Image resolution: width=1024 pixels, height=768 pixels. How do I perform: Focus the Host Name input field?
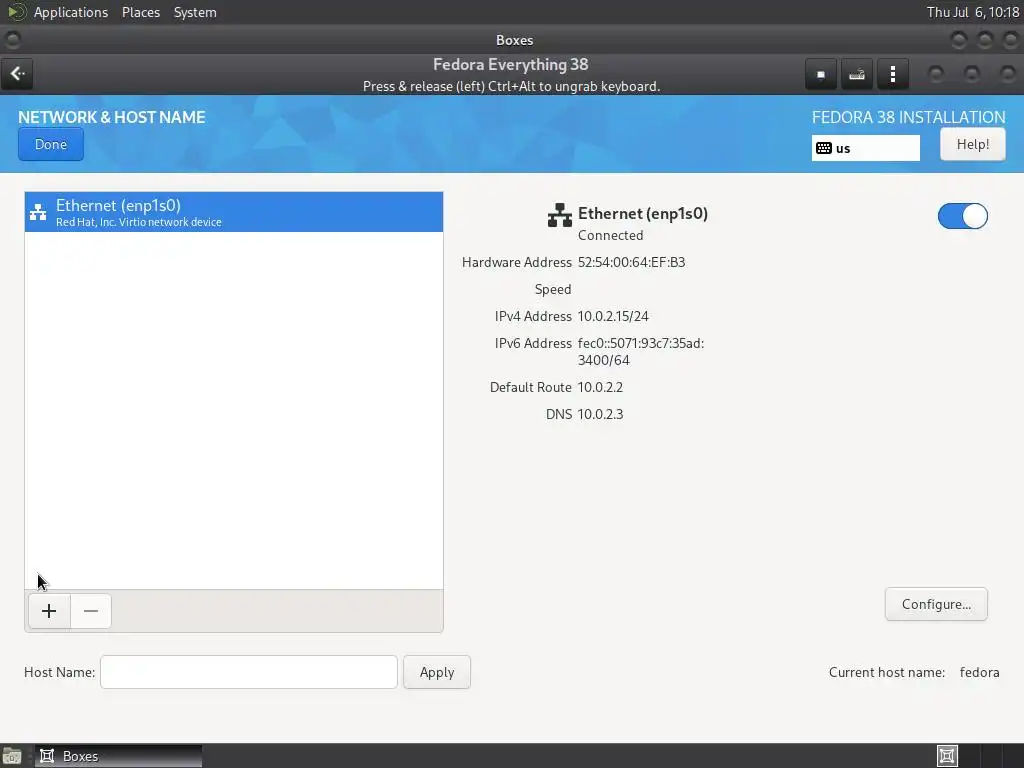tap(249, 672)
